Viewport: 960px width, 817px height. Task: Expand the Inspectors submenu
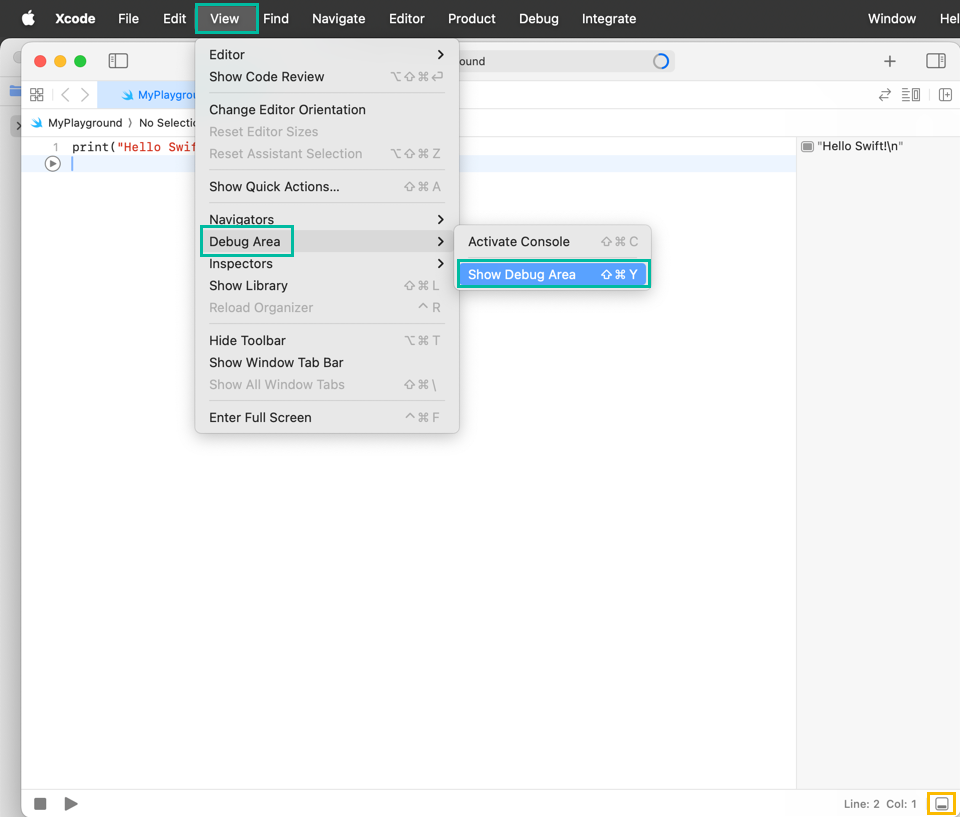click(327, 263)
